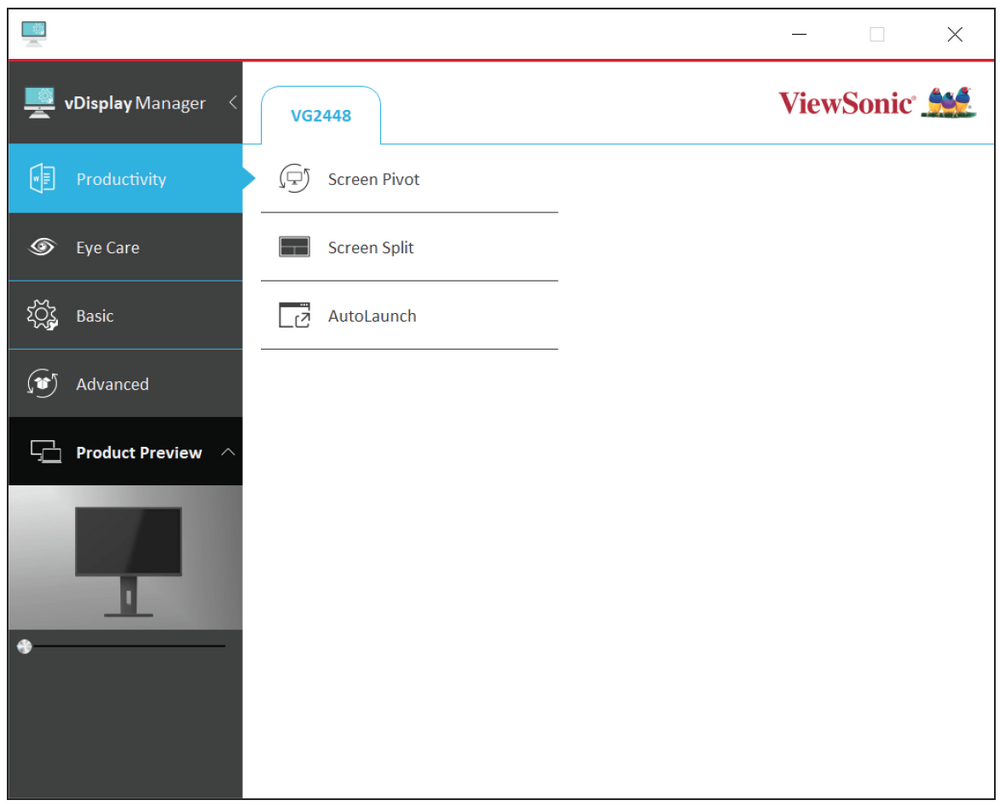Click the ViewSonic brand wordmark
This screenshot has height=806, width=1000.
click(x=847, y=103)
